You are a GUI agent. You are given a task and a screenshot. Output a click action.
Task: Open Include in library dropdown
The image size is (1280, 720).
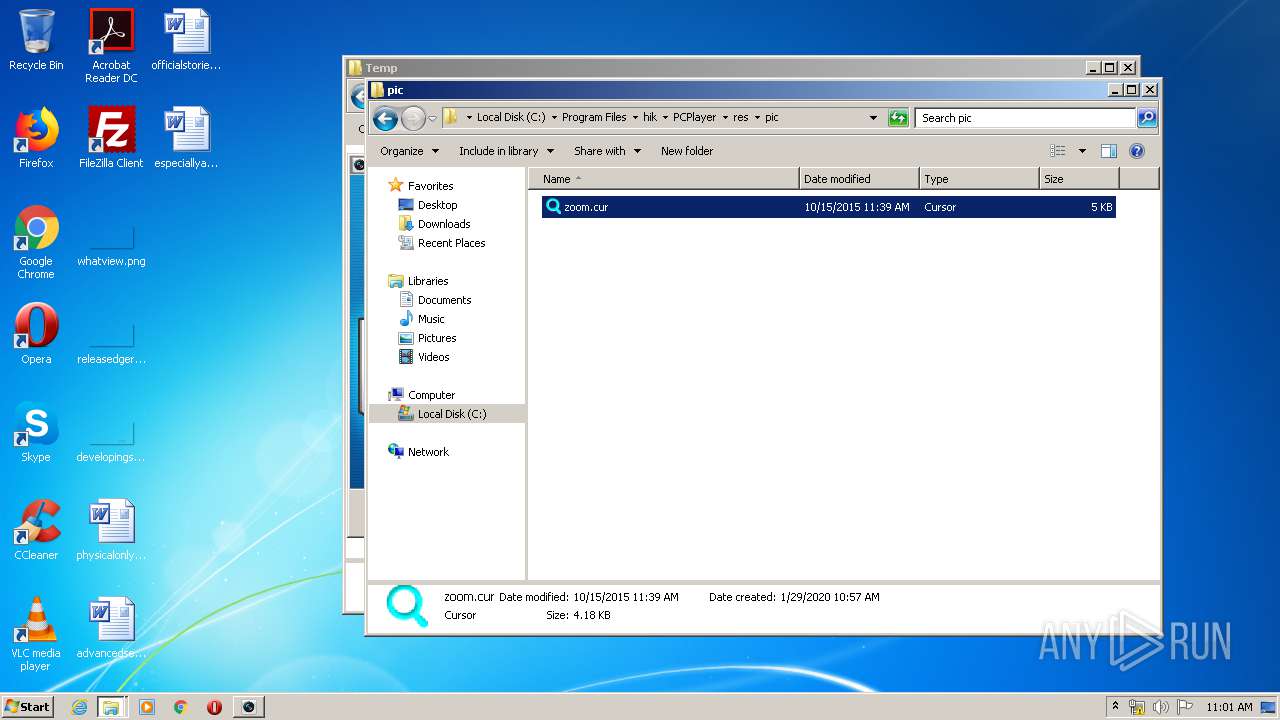[x=506, y=151]
